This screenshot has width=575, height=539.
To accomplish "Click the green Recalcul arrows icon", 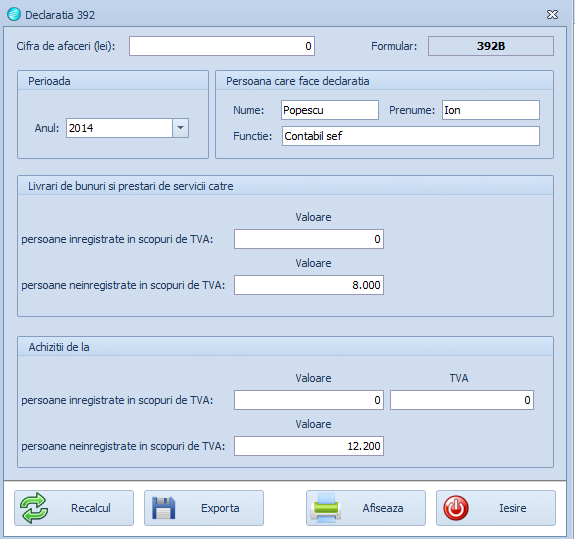I will 34,508.
